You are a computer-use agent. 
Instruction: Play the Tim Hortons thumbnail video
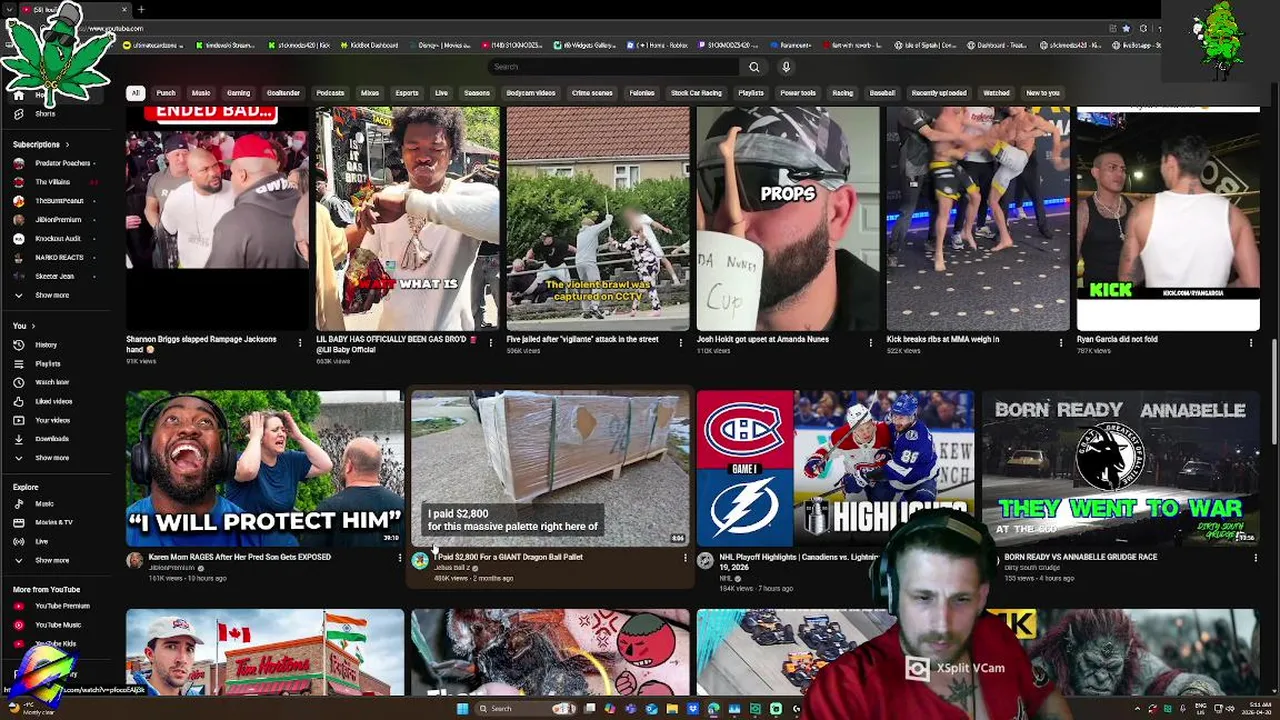click(265, 652)
